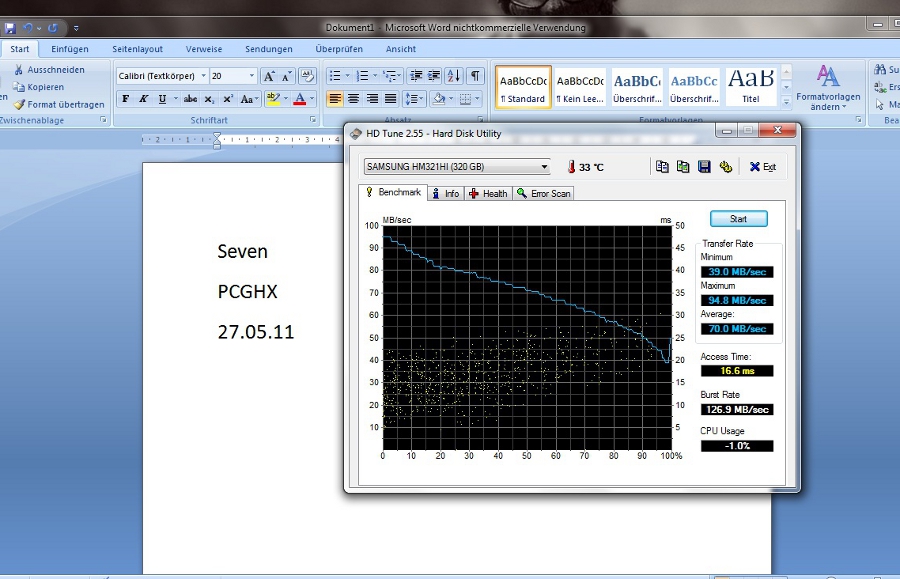900x579 pixels.
Task: Toggle italic (K) formatting
Action: click(x=143, y=99)
